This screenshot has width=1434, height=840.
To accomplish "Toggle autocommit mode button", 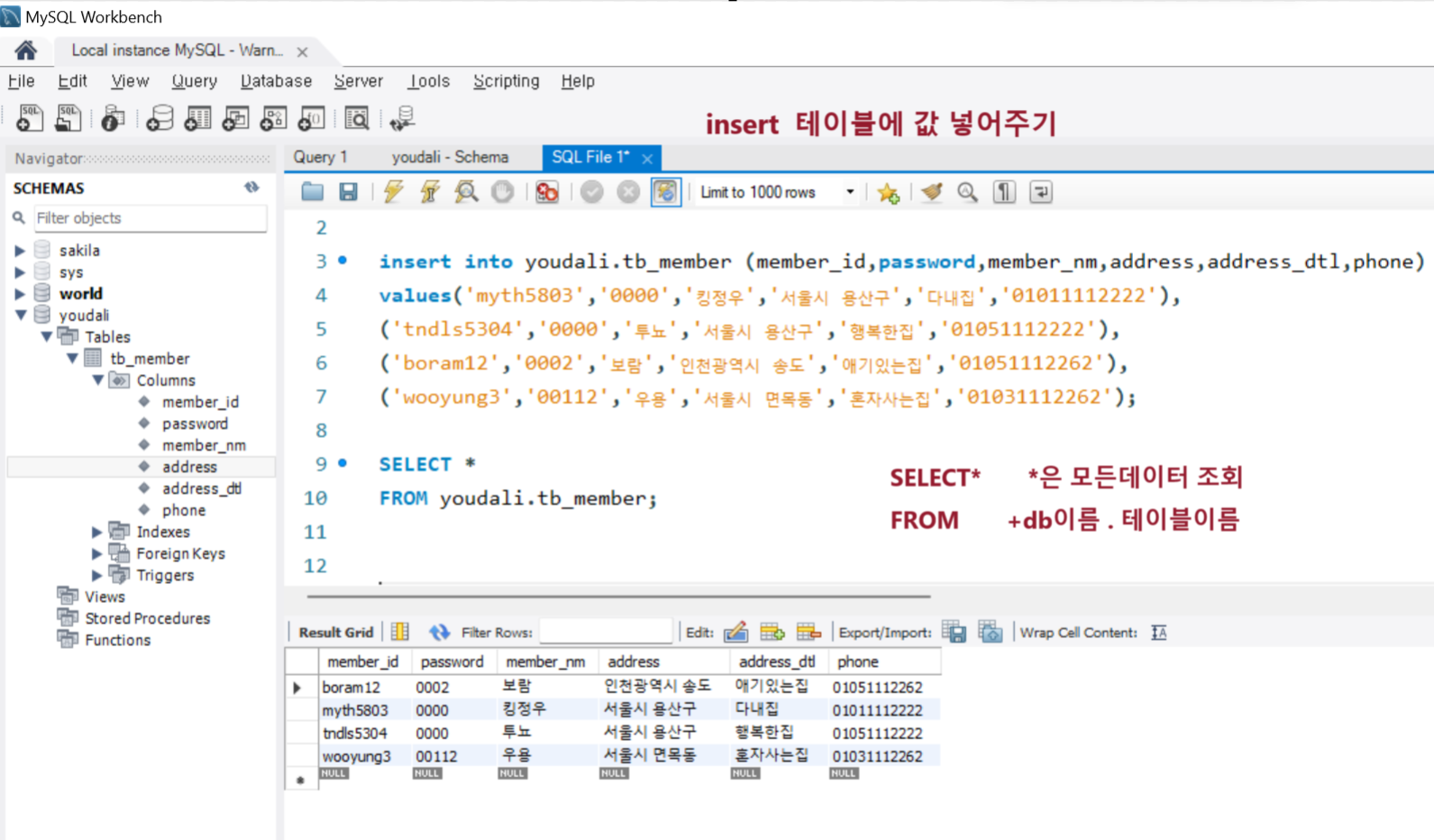I will tap(665, 192).
